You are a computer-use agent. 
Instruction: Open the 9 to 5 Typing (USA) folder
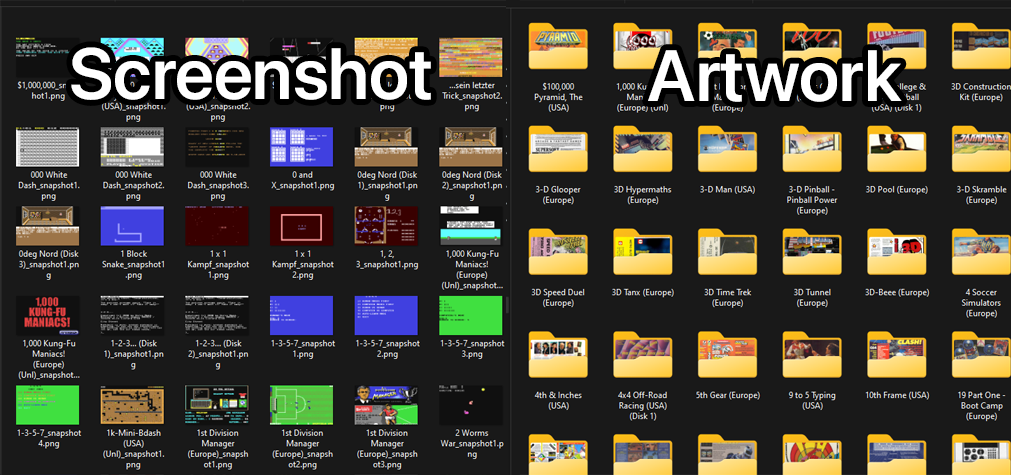pyautogui.click(x=812, y=354)
